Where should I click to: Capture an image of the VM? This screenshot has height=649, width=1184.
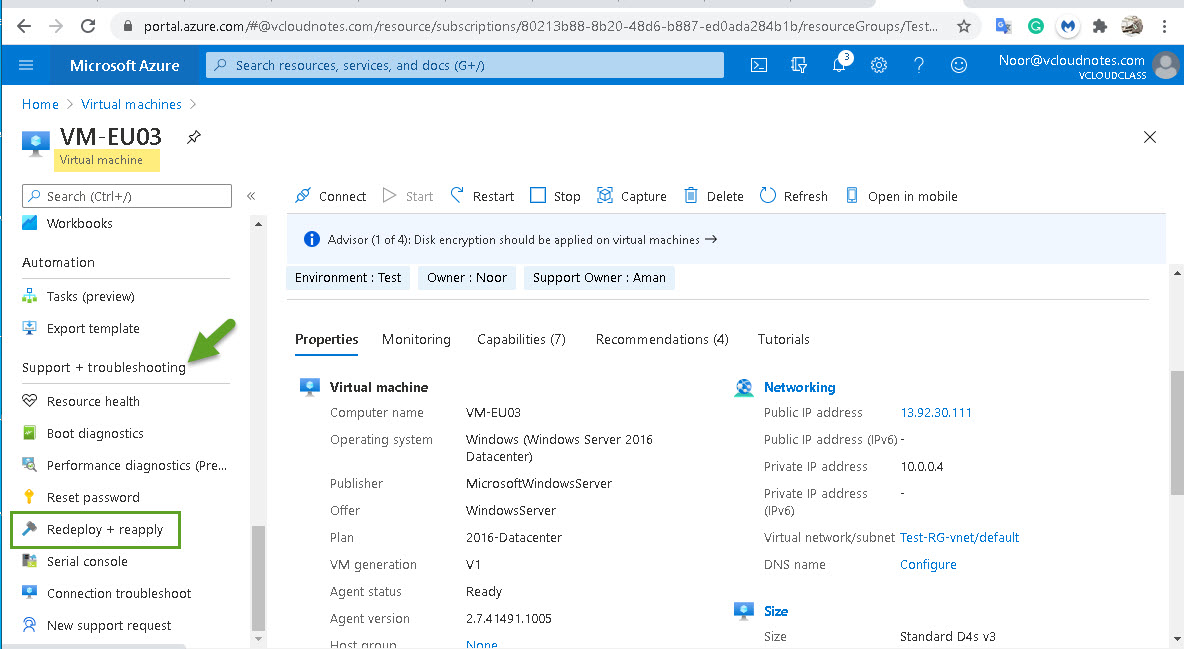pyautogui.click(x=631, y=196)
